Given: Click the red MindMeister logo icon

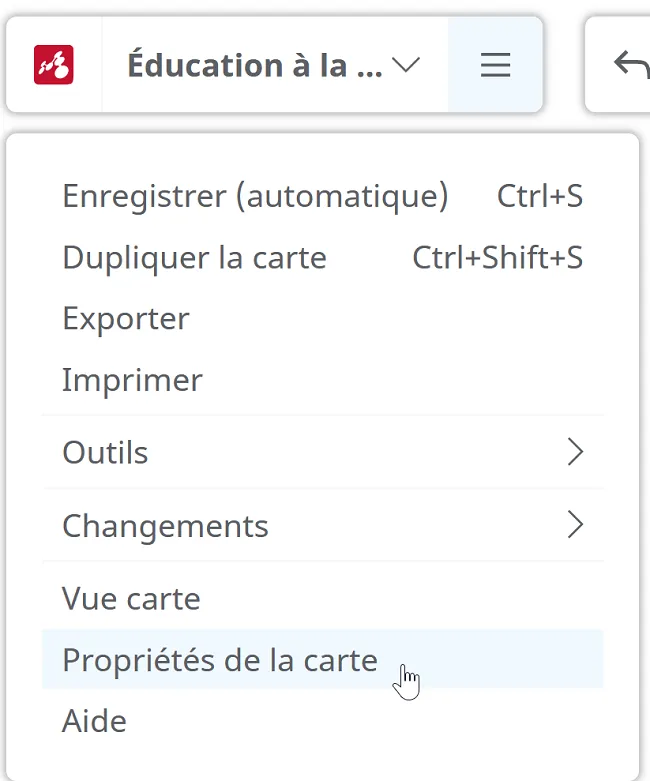Looking at the screenshot, I should (x=54, y=65).
